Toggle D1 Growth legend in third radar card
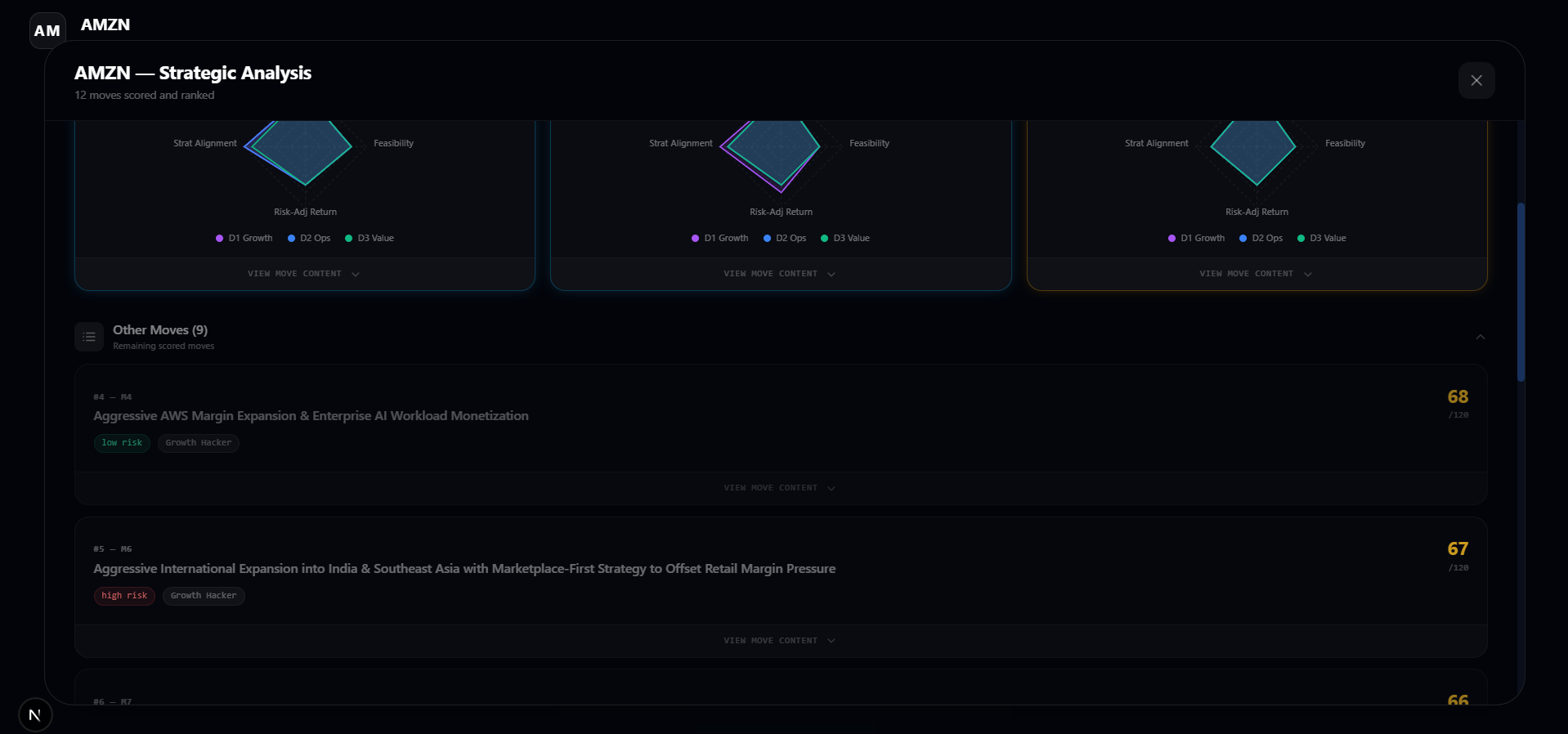The height and width of the screenshot is (734, 1568). click(x=1196, y=238)
